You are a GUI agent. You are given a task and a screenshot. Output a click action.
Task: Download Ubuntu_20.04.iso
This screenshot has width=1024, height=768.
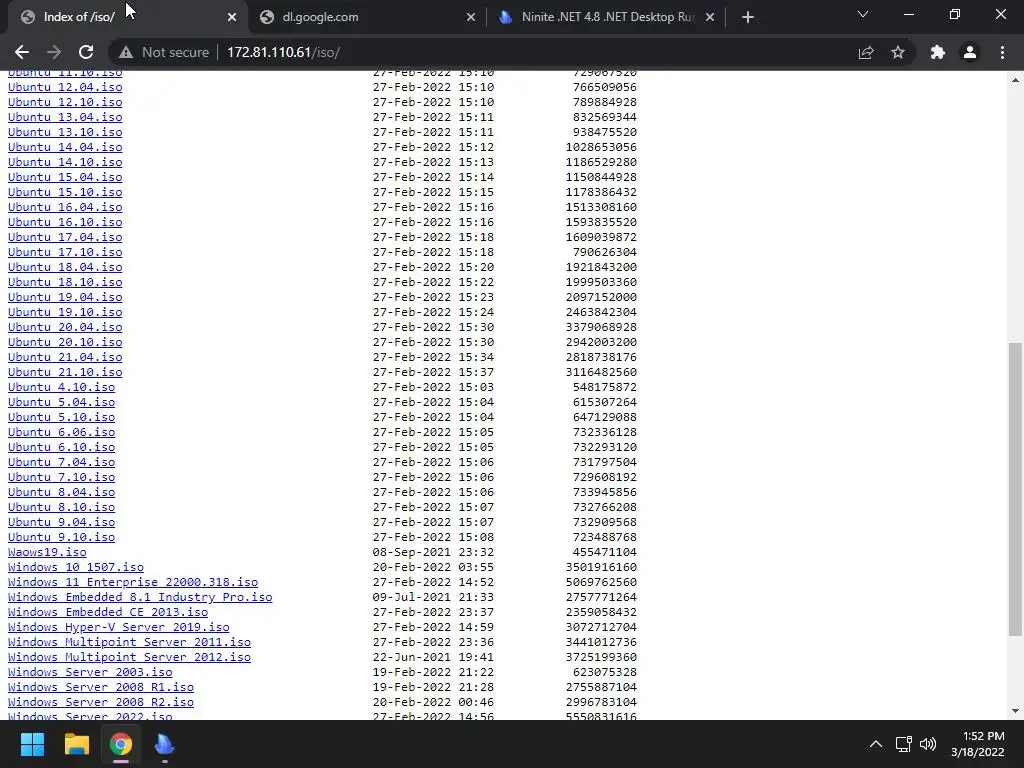(x=65, y=327)
